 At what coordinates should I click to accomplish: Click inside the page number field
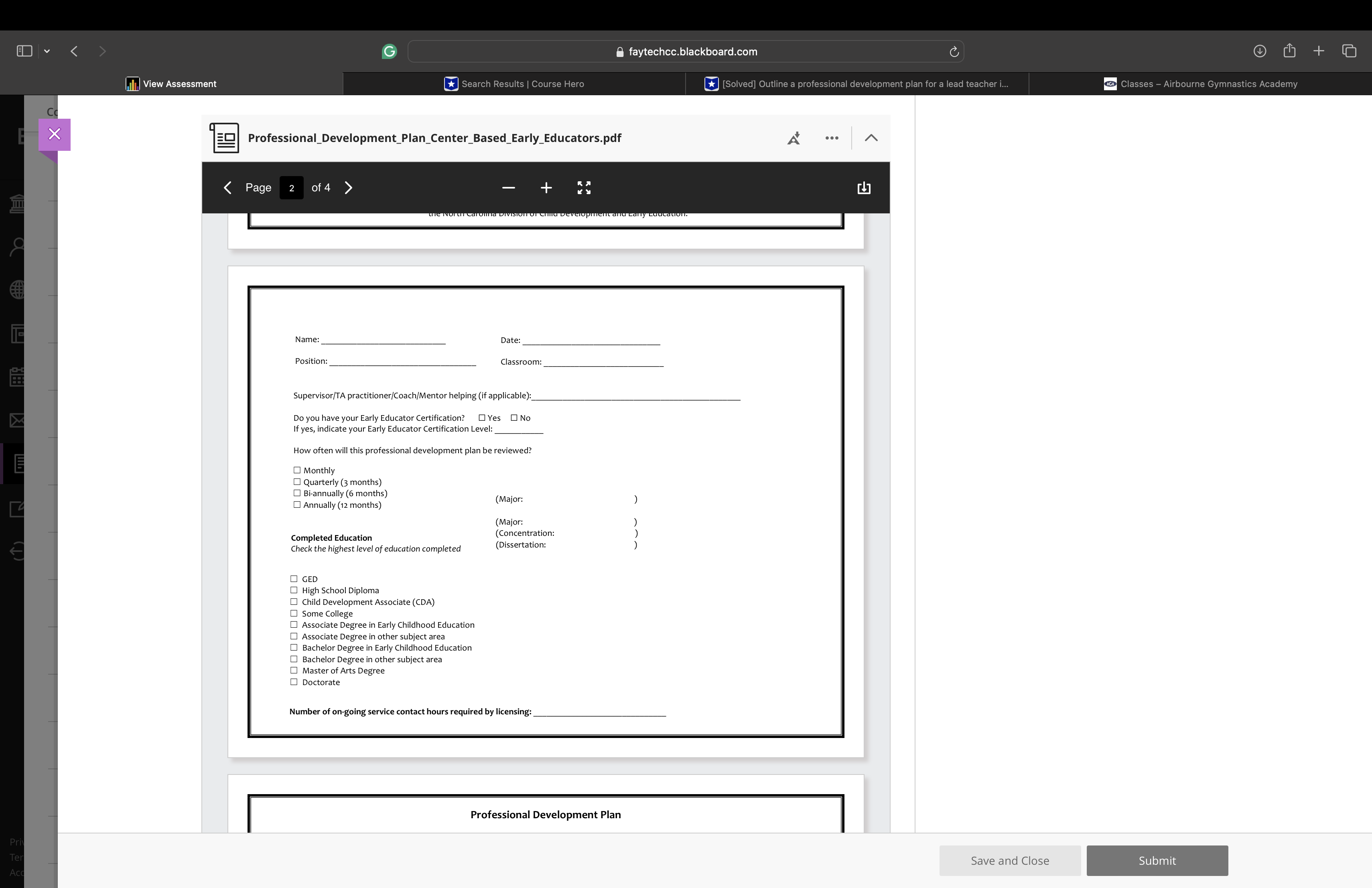291,188
